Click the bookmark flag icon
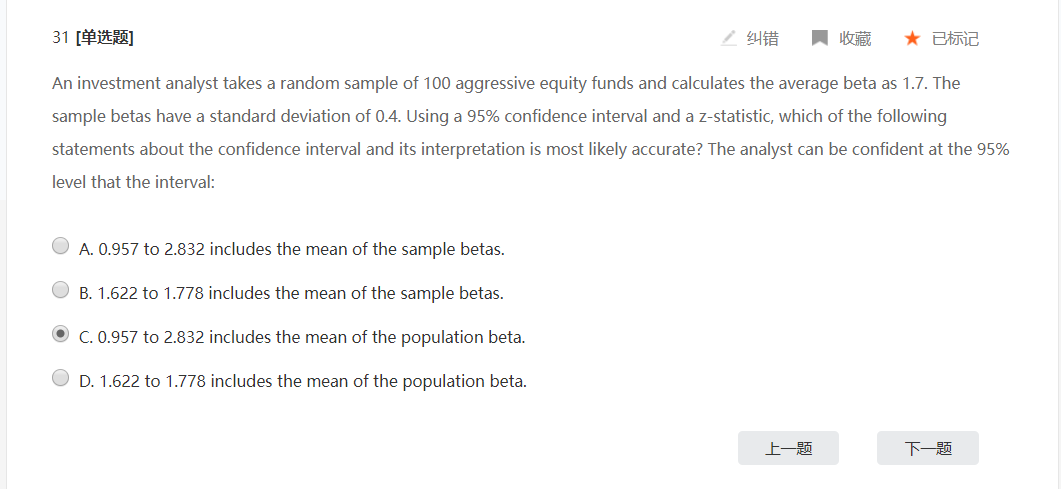This screenshot has width=1061, height=489. pyautogui.click(x=820, y=38)
